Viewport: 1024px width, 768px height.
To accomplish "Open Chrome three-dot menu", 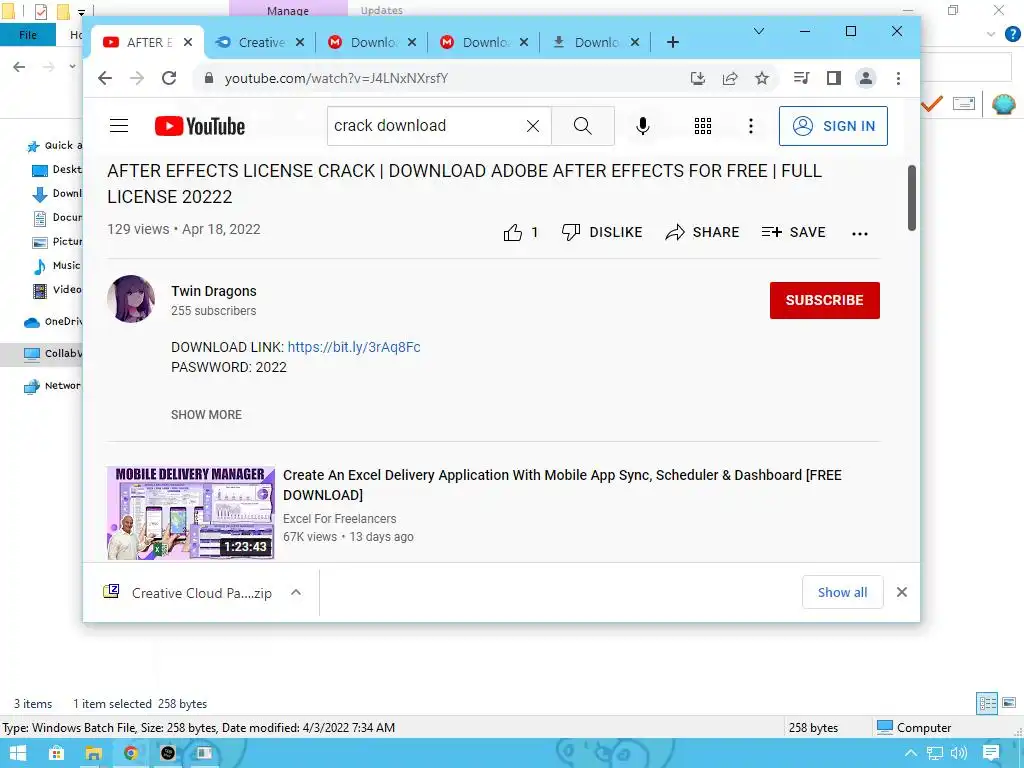I will click(x=899, y=78).
